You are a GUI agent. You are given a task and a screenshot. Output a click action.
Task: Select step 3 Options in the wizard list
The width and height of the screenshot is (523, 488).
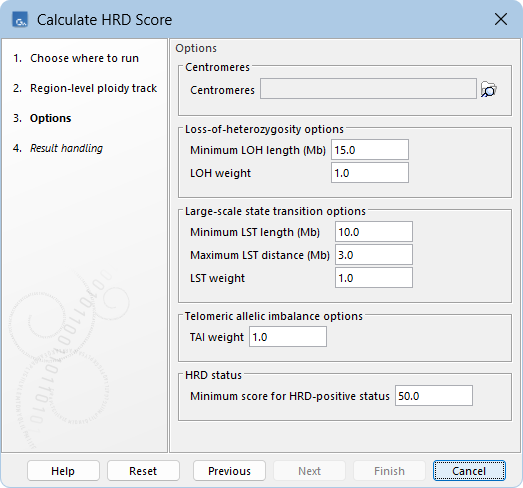pos(42,118)
